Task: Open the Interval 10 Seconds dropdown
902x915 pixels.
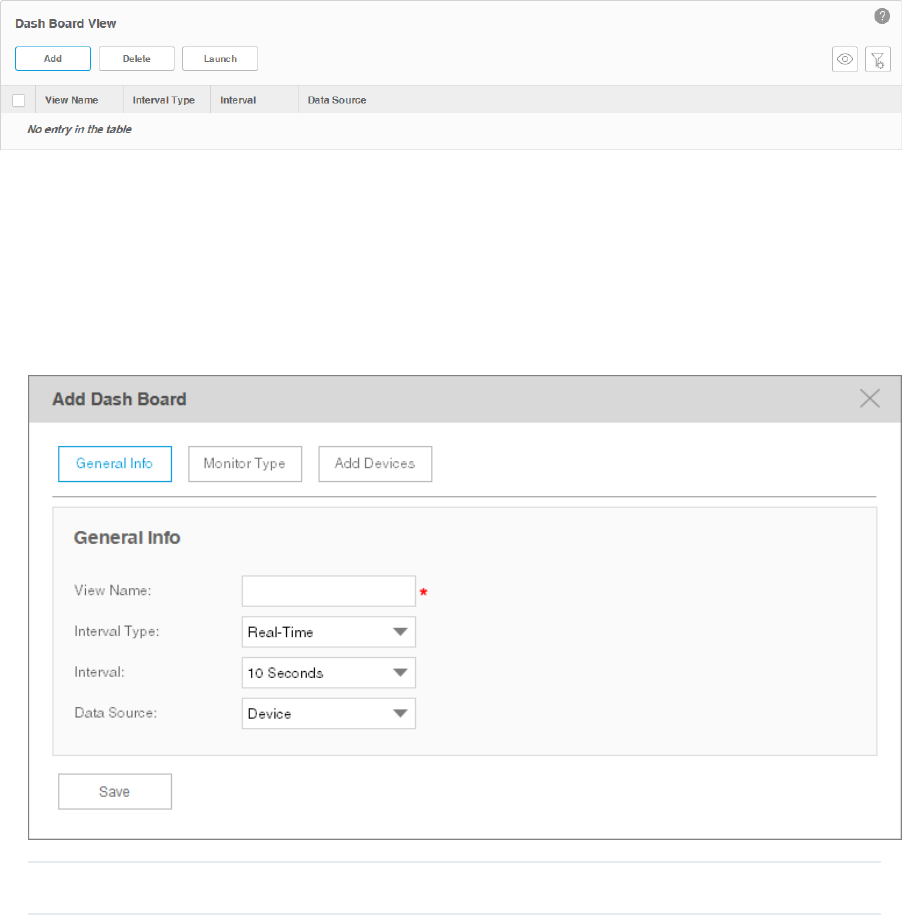Action: [x=328, y=673]
